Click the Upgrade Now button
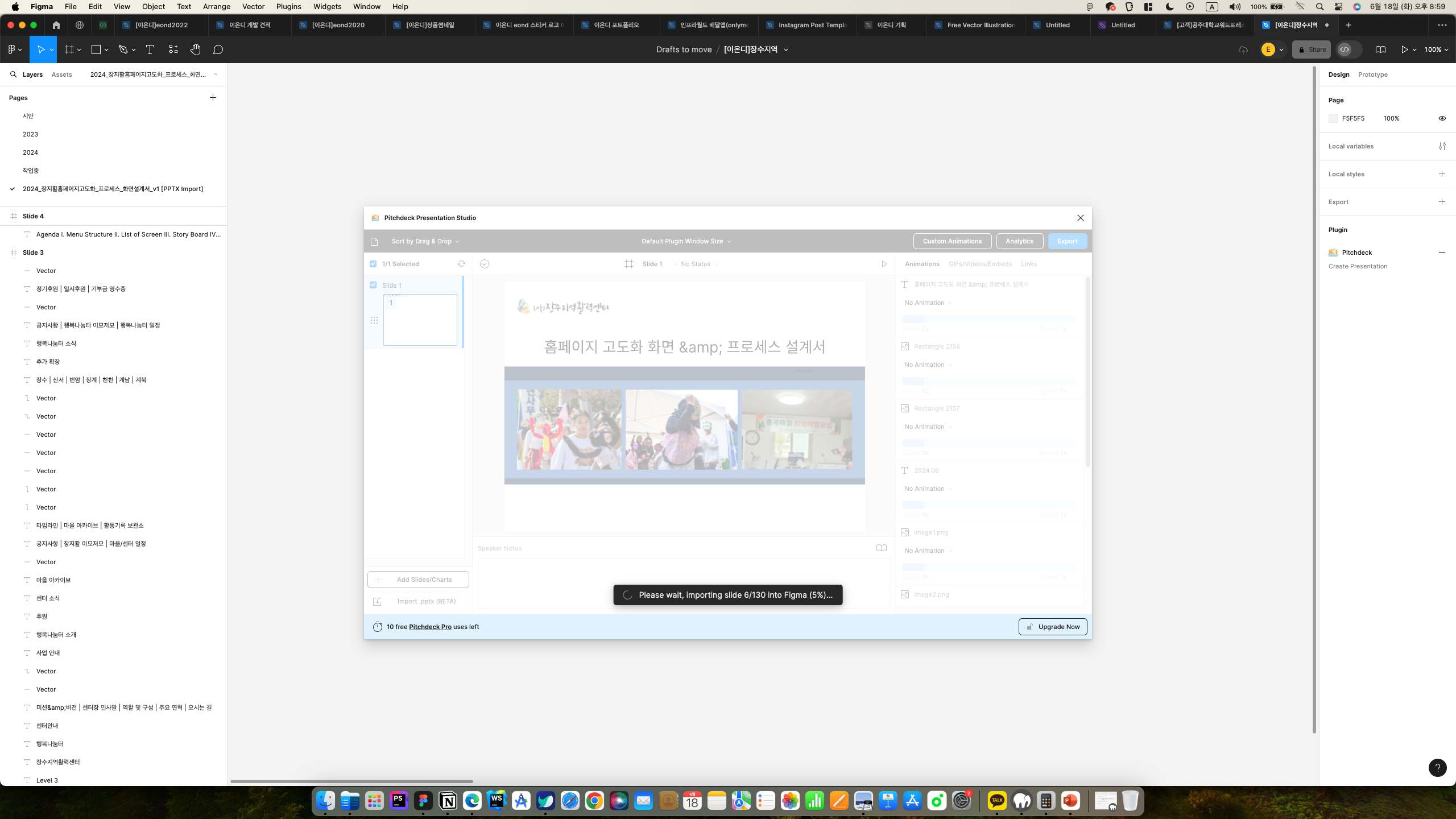Viewport: 1456px width, 819px height. coord(1052,627)
